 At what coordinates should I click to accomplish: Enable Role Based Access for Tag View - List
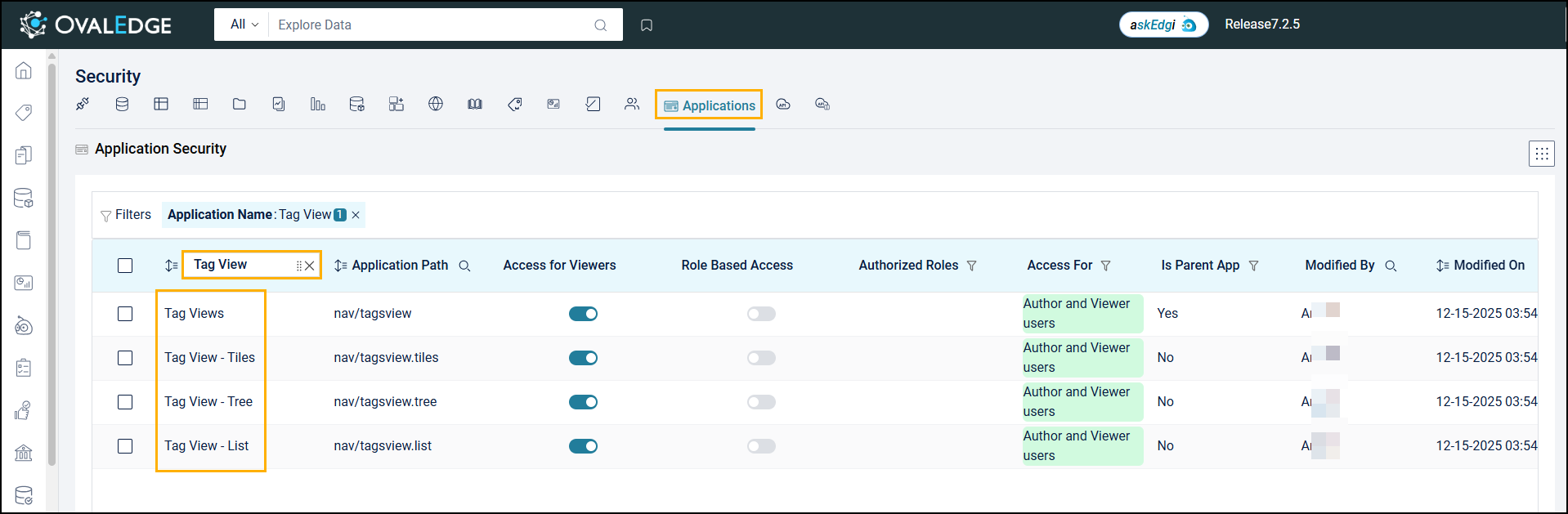761,446
